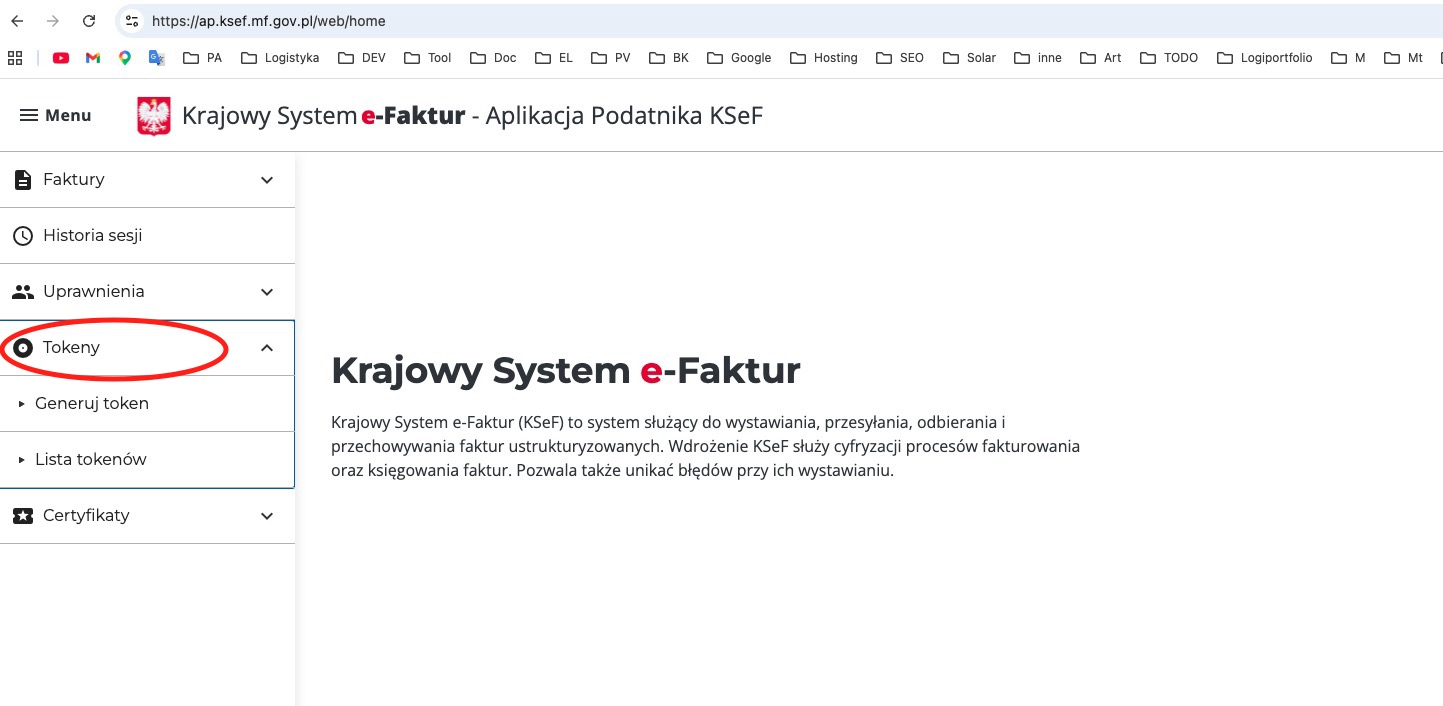This screenshot has height=706, width=1443.
Task: Expand the Certyfikaty section chevron
Action: 267,516
